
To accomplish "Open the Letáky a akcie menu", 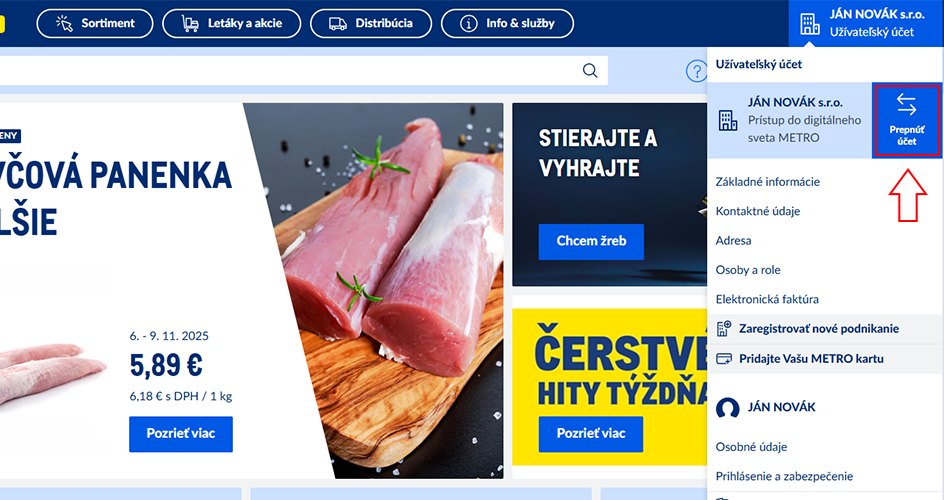I will coord(232,23).
